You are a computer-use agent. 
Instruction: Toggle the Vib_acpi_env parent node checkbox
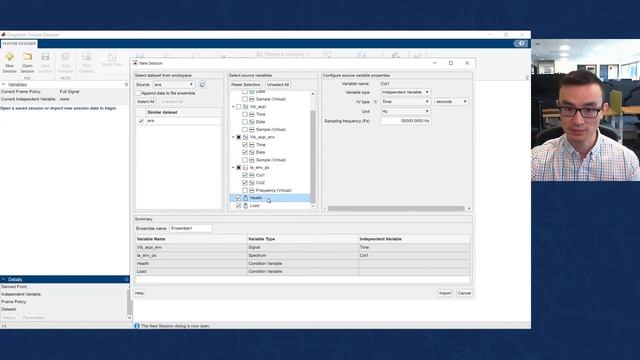point(239,137)
